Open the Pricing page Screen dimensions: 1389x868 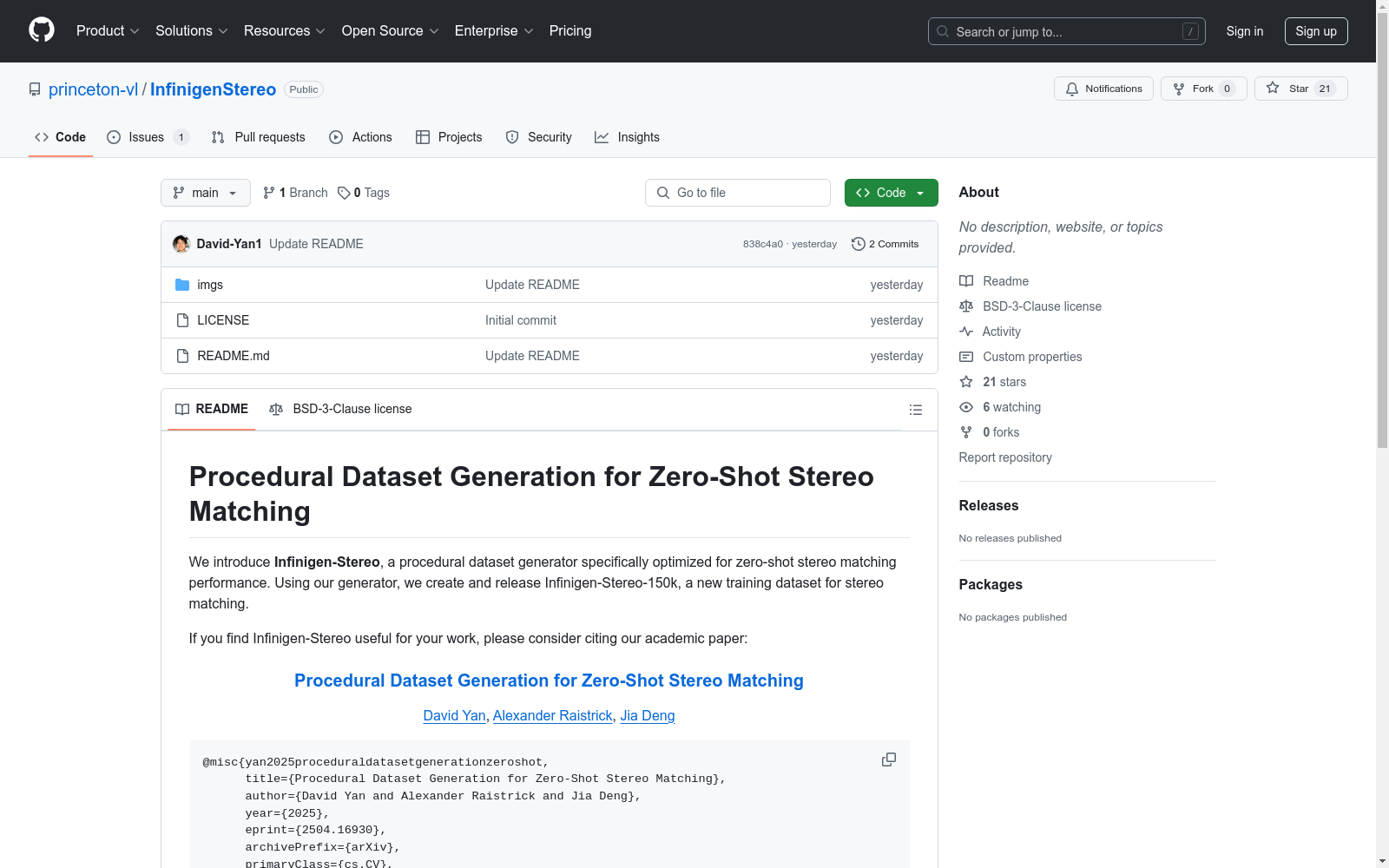click(x=570, y=31)
